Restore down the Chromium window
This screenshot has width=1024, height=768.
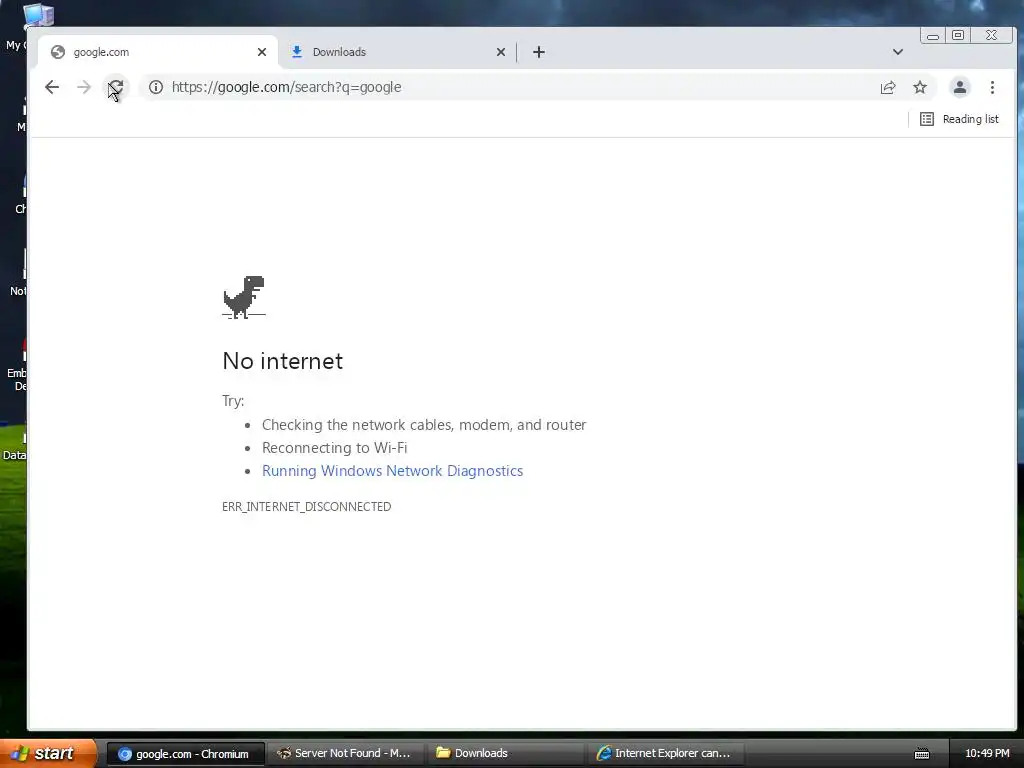pos(958,35)
